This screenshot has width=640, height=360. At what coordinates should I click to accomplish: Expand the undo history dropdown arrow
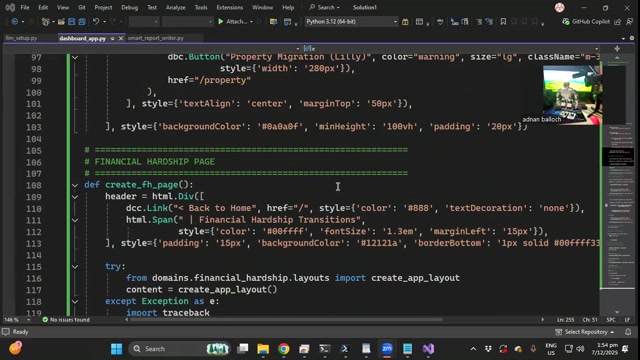pyautogui.click(x=104, y=22)
